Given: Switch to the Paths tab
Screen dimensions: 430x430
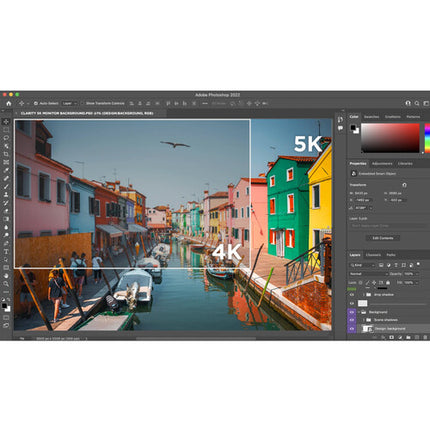Looking at the screenshot, I should (x=391, y=255).
